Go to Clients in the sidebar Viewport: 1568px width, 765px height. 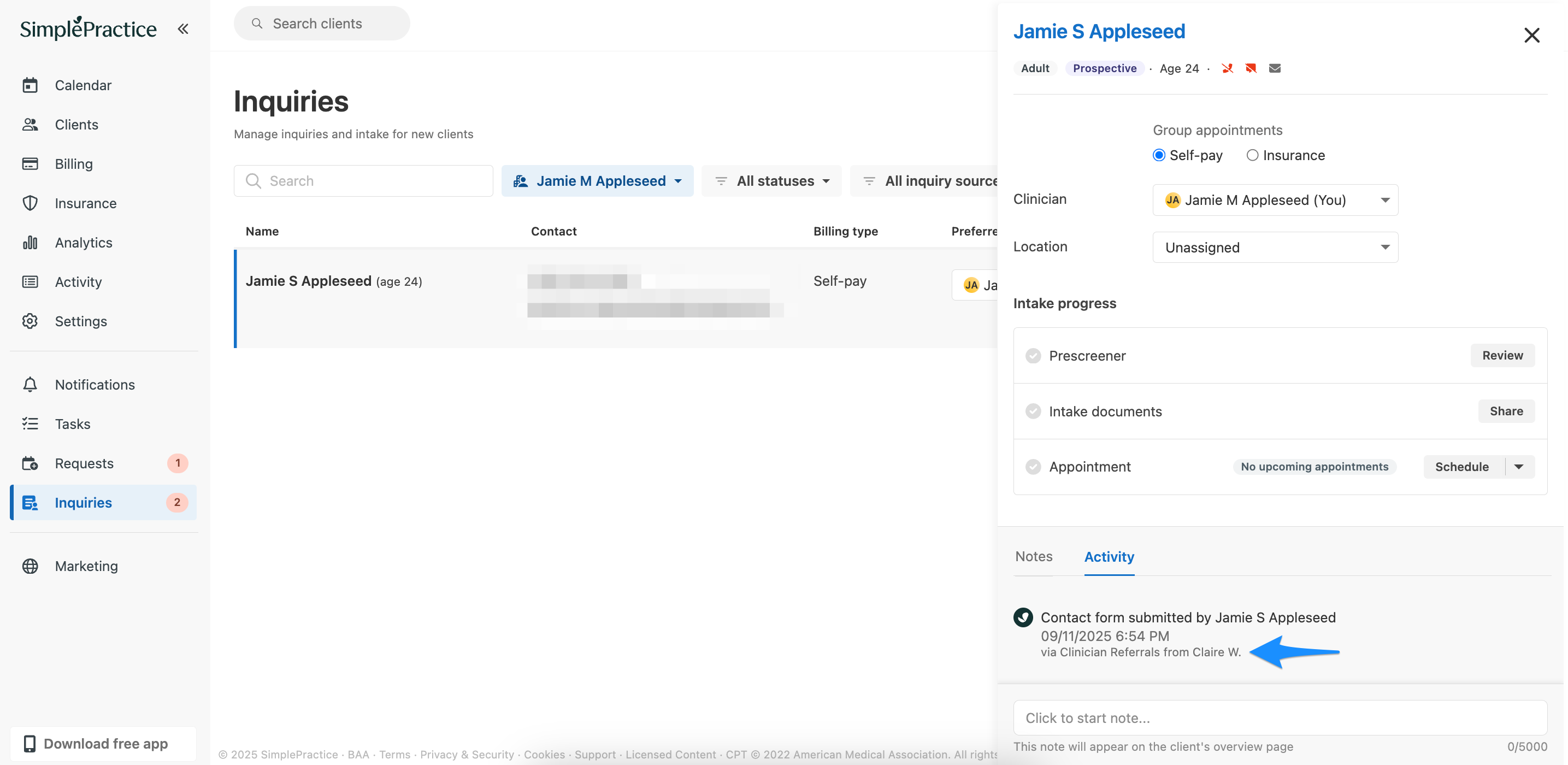76,124
